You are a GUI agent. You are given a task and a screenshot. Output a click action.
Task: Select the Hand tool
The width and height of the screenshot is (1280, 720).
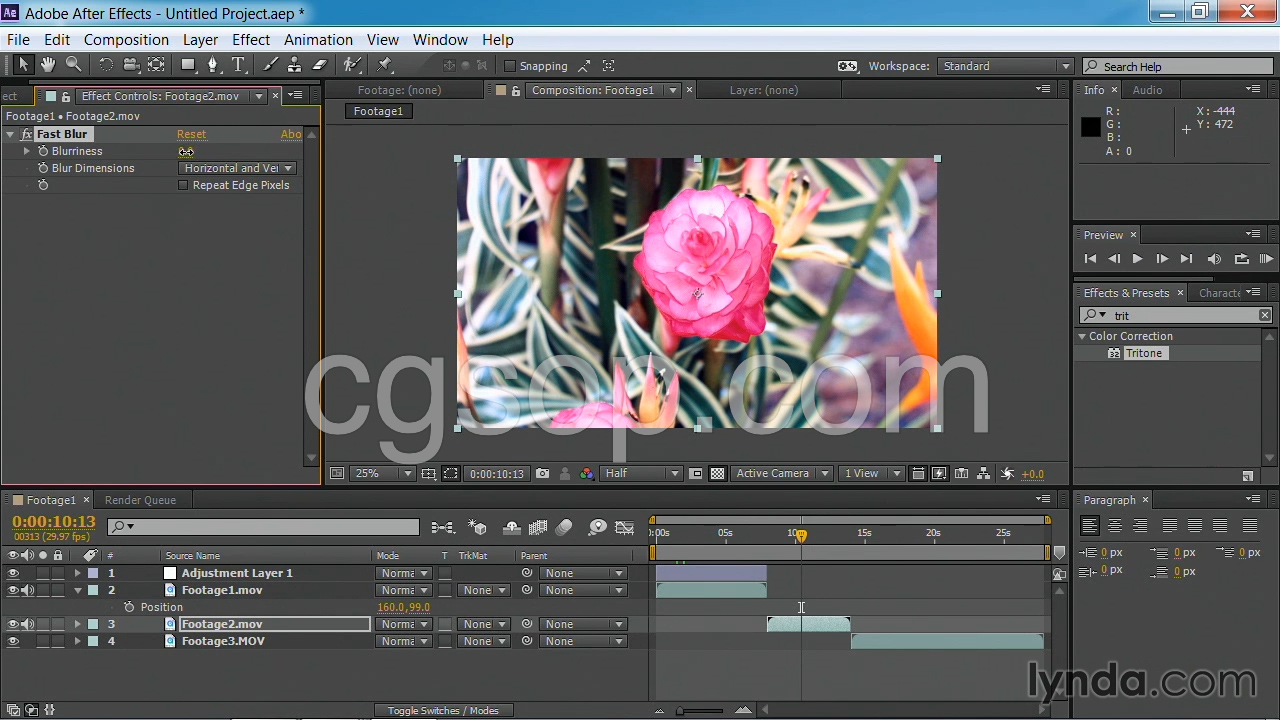coord(48,65)
